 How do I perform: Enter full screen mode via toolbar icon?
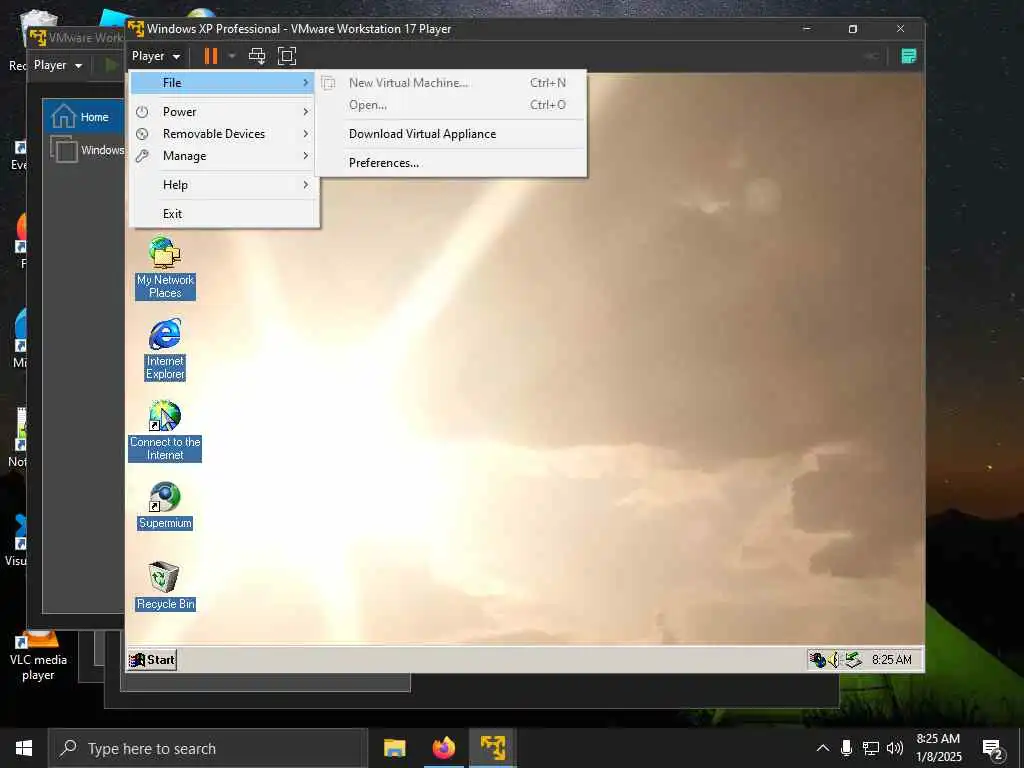click(287, 56)
